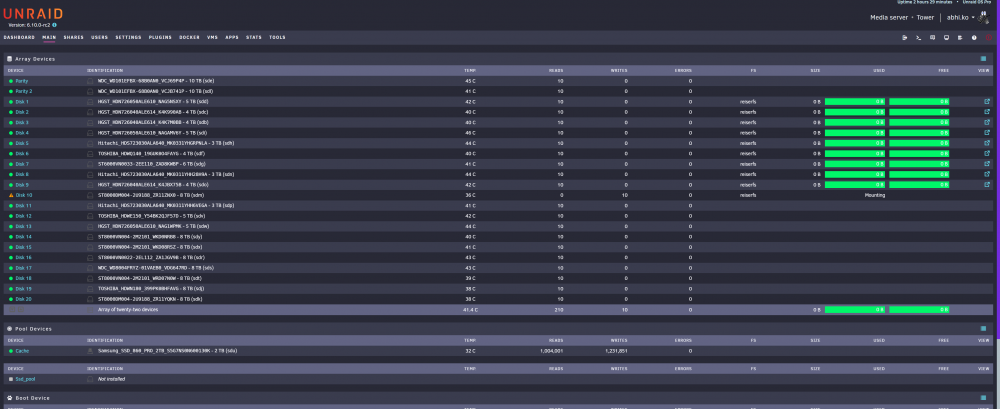Browse Disk 4 via View icon
1000x409 pixels.
click(987, 133)
